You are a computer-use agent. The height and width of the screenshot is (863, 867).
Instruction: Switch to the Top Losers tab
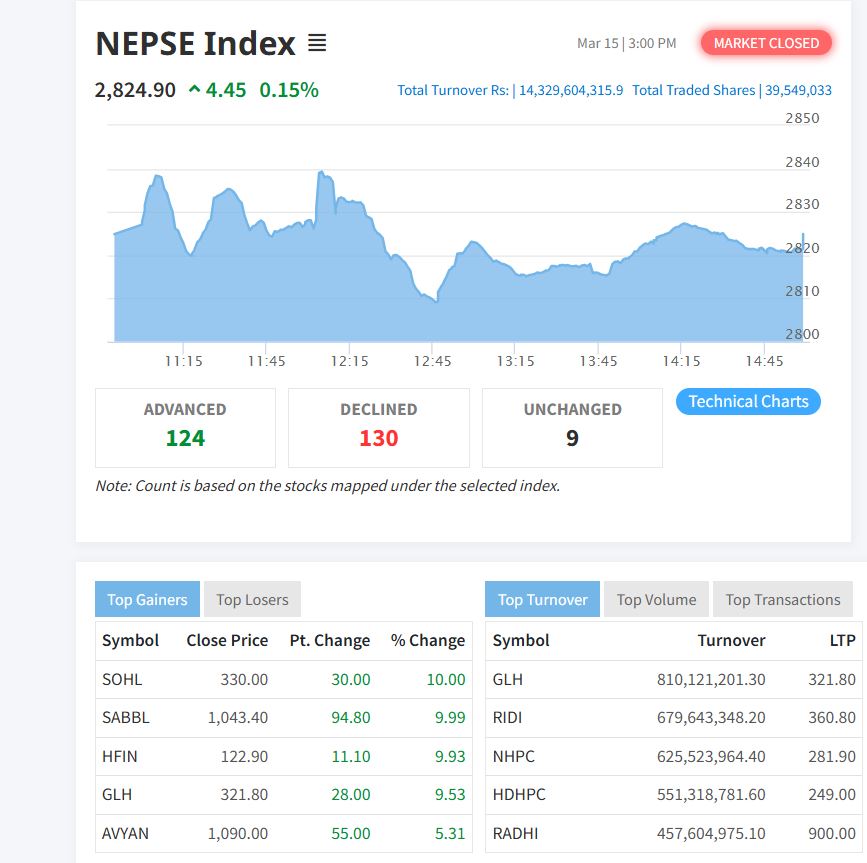point(252,599)
